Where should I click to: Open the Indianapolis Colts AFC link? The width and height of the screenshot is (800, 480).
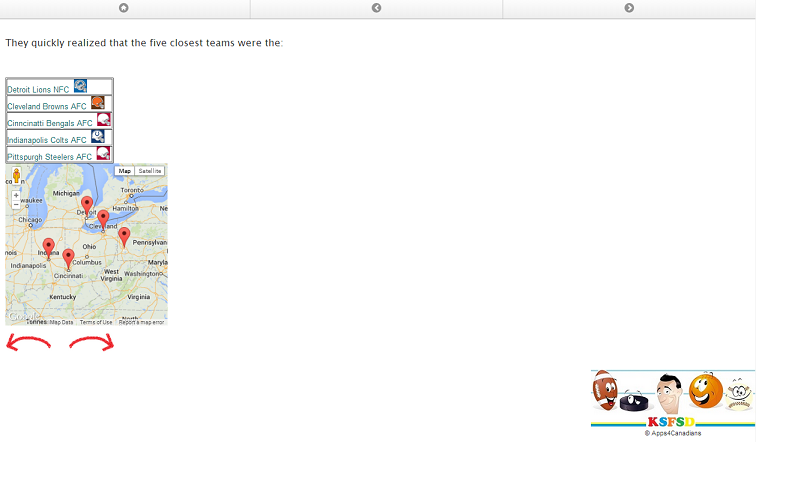click(47, 140)
